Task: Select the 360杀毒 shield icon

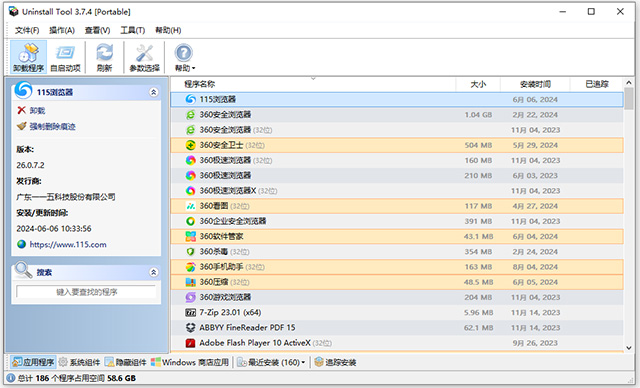Action: (191, 252)
